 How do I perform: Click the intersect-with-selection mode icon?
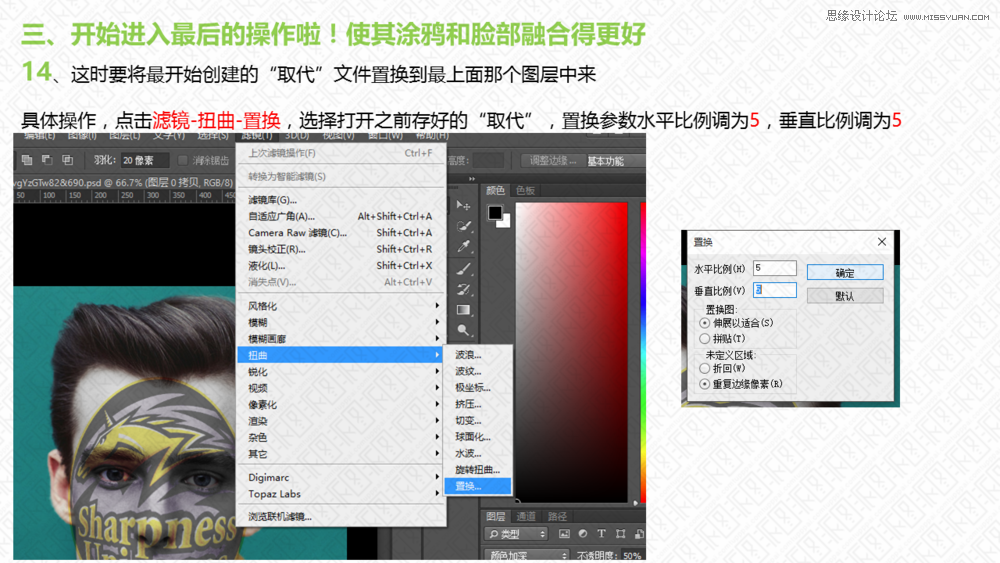67,159
